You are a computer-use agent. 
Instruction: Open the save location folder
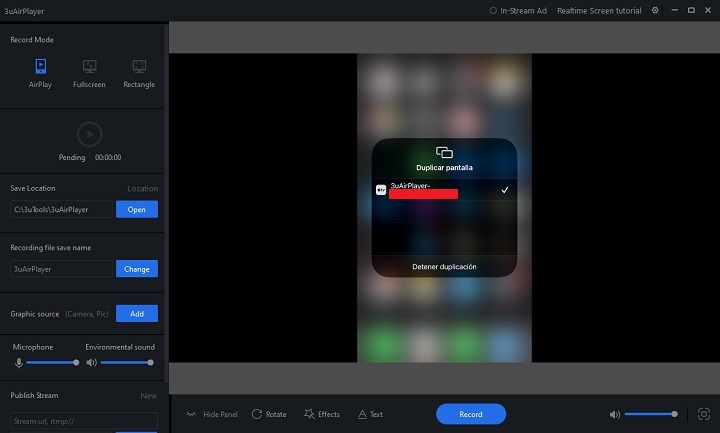click(x=137, y=209)
